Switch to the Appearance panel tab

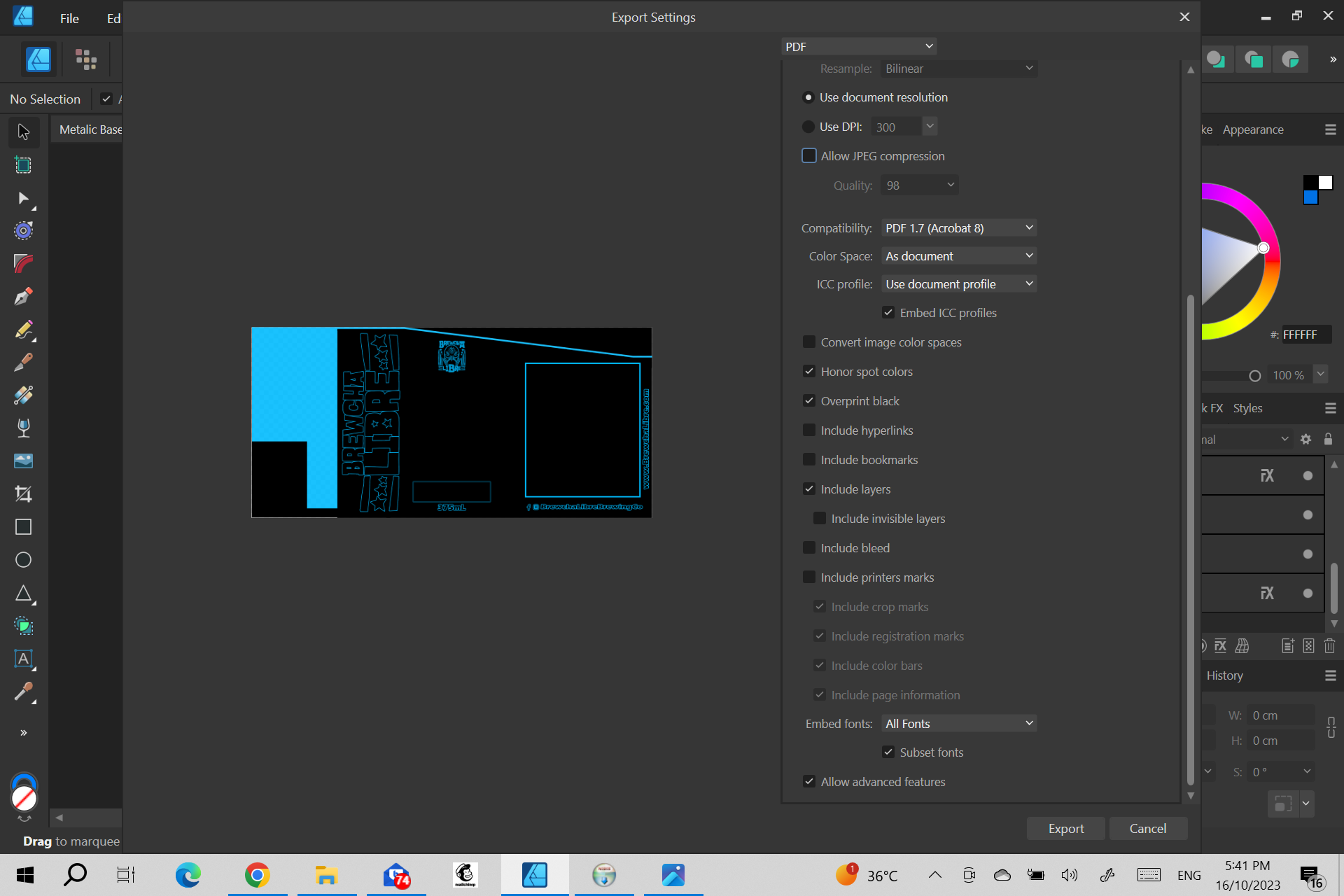[1252, 129]
